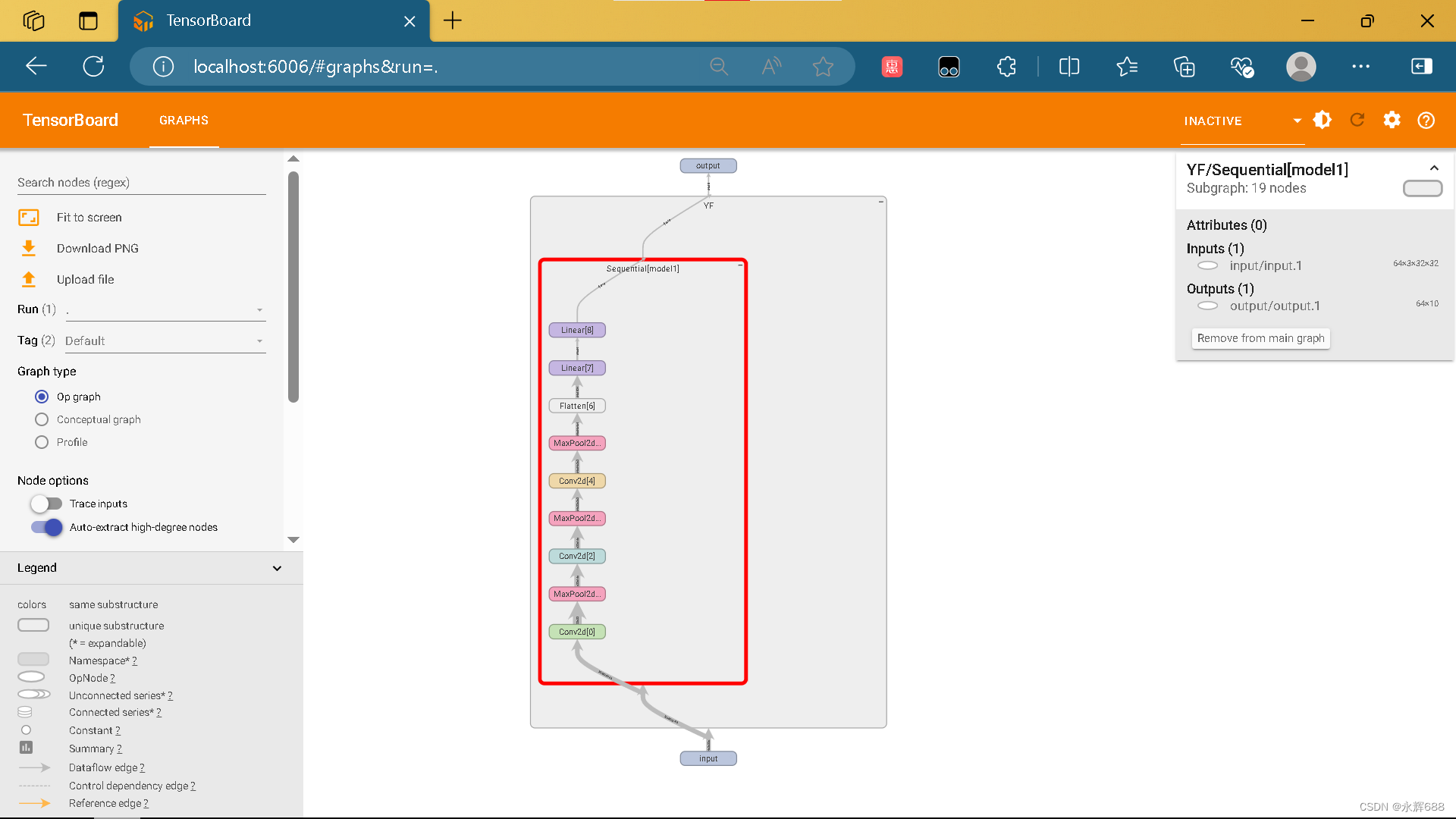Click the Fit to screen icon

click(x=29, y=218)
